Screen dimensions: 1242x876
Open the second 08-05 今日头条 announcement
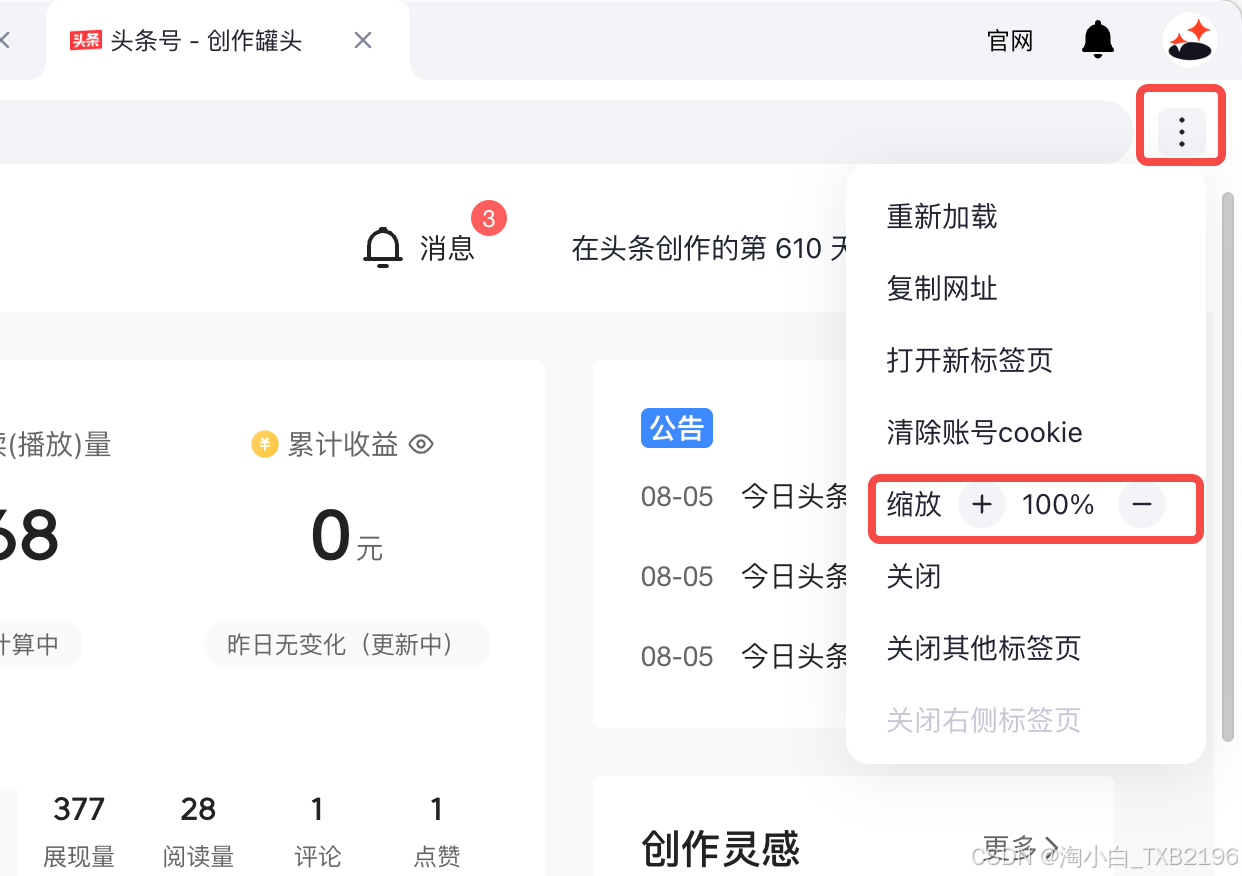[744, 576]
